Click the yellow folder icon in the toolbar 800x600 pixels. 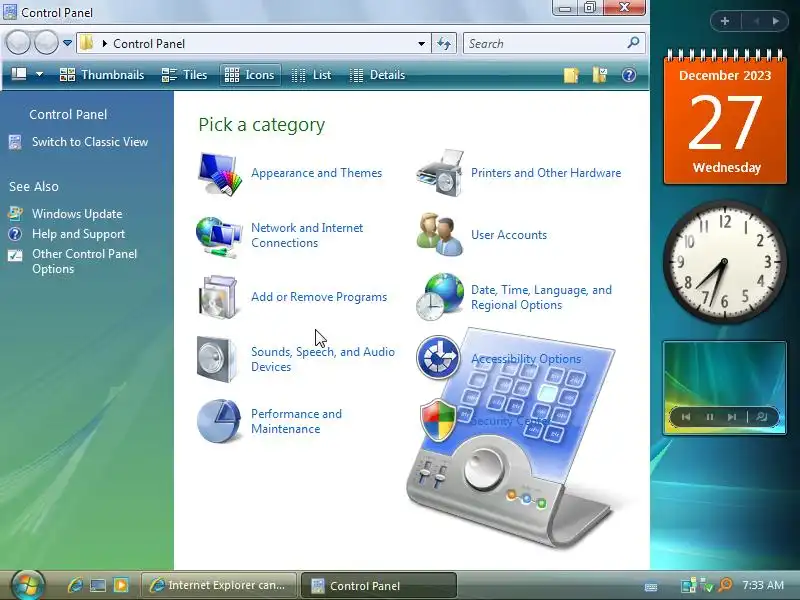pyautogui.click(x=571, y=75)
